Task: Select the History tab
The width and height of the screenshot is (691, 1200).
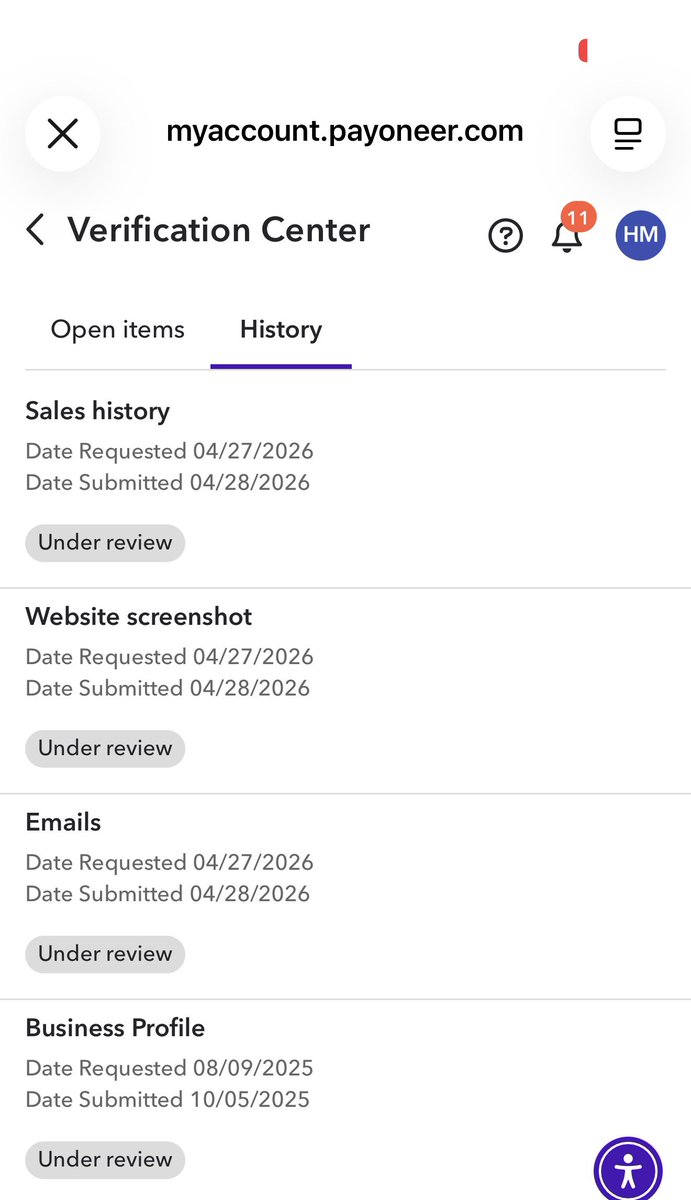Action: point(281,330)
